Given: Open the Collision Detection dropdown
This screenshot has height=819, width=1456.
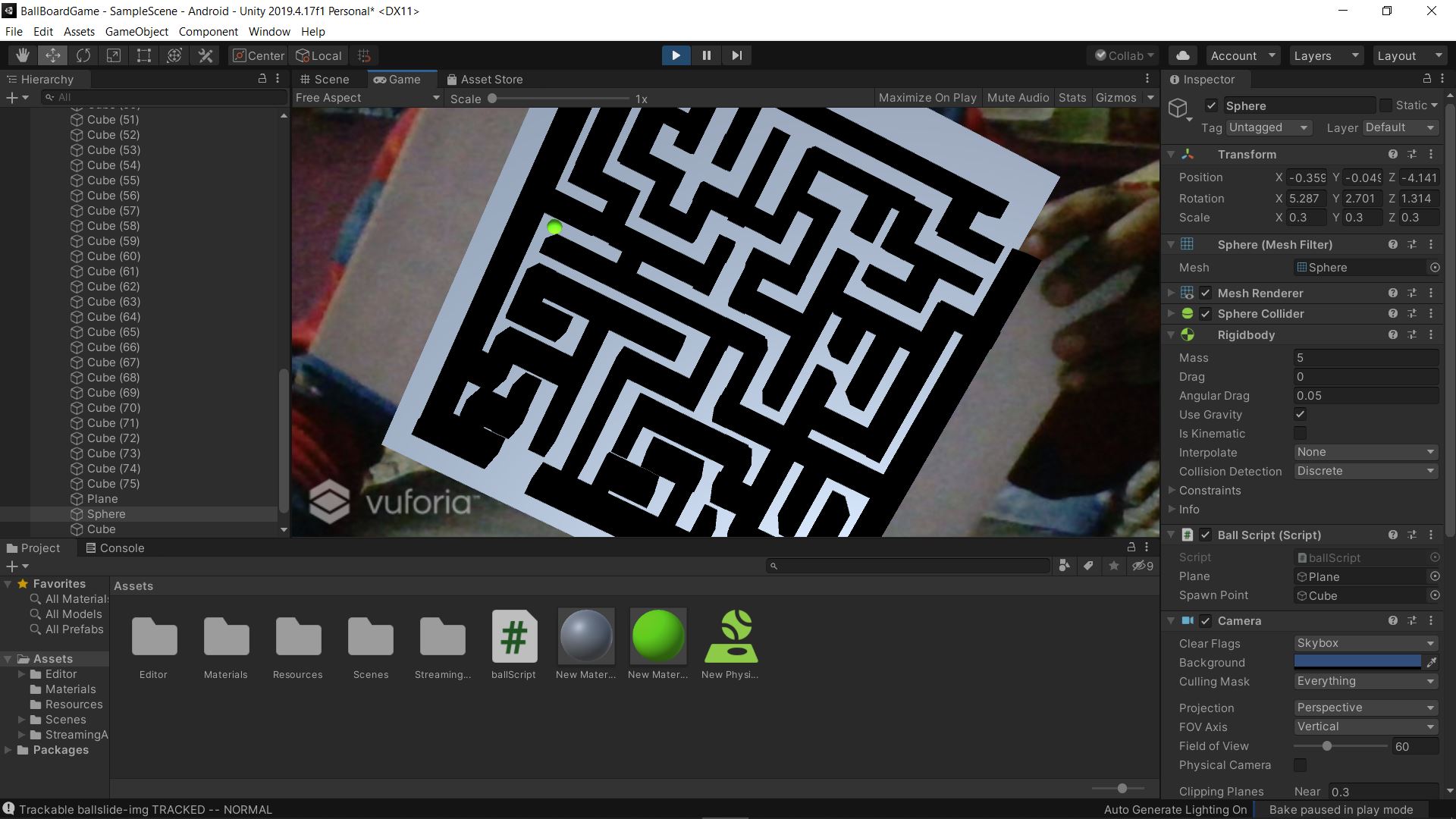Looking at the screenshot, I should (x=1365, y=471).
